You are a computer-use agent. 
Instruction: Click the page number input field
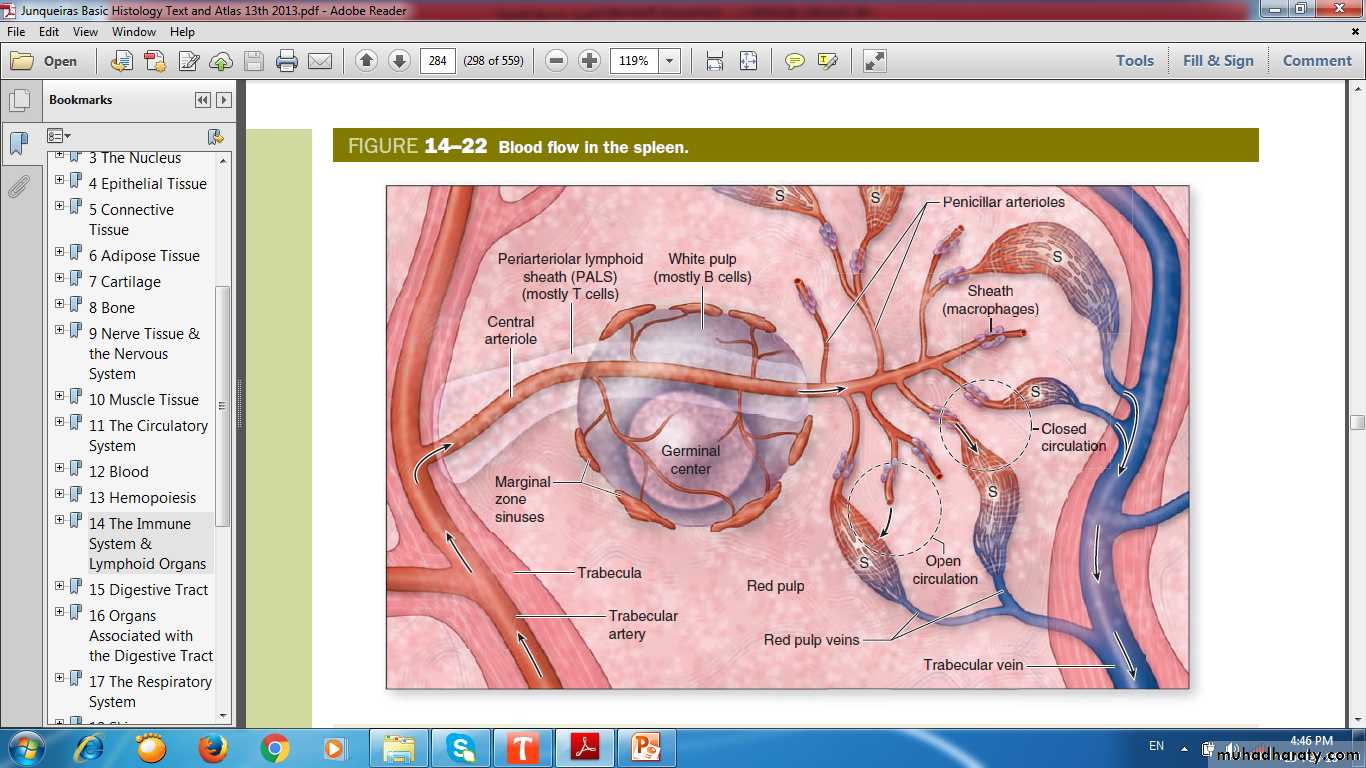pos(437,61)
